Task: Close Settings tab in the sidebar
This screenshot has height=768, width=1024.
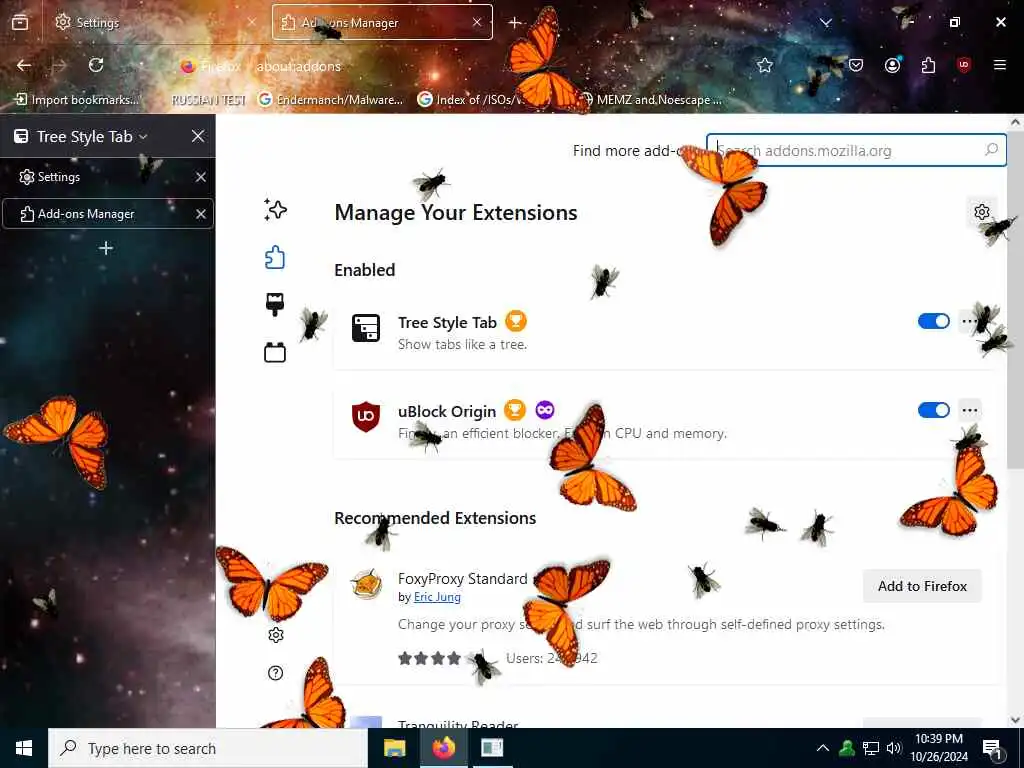Action: 200,177
